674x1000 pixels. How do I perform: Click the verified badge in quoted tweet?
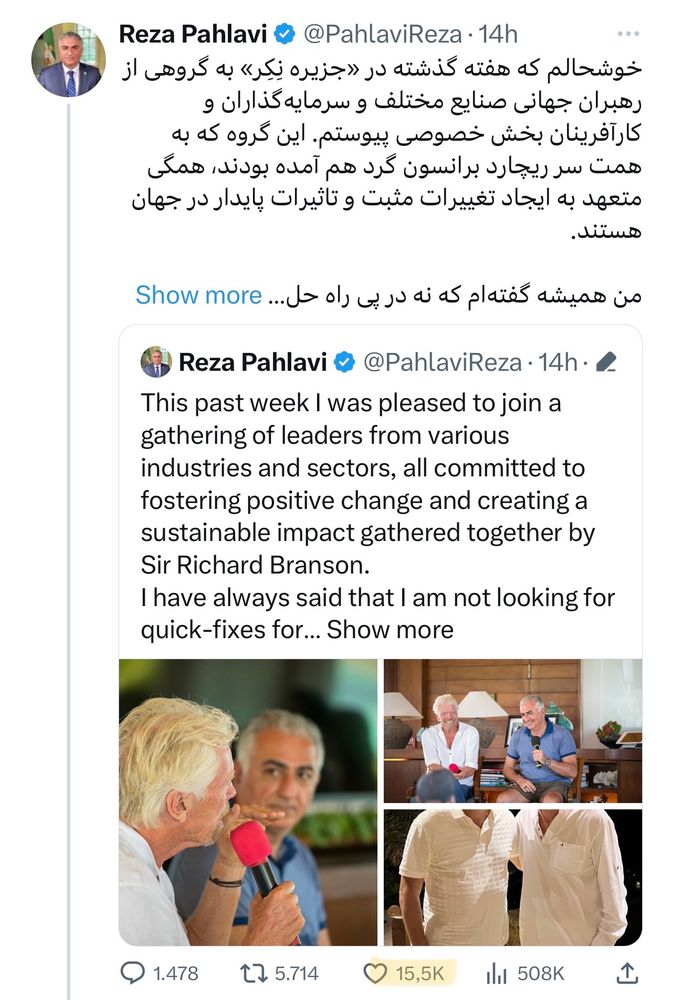(343, 362)
